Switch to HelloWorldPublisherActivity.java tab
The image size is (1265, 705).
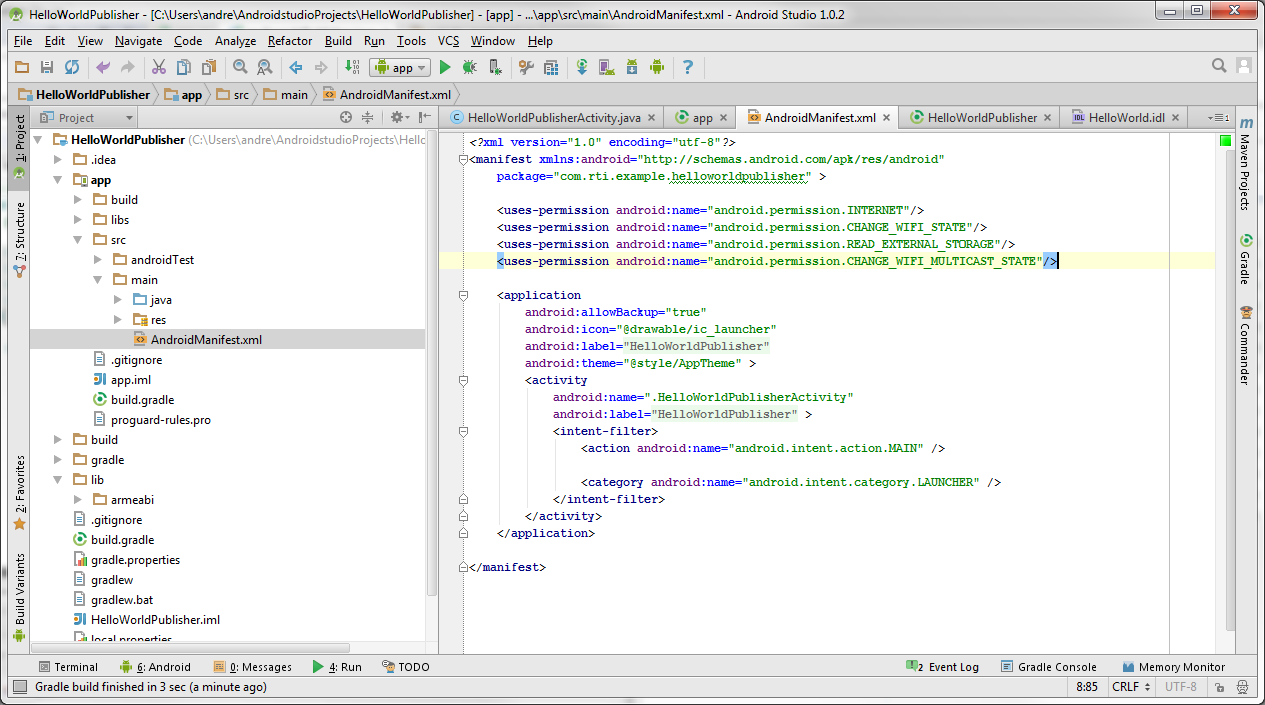[554, 117]
